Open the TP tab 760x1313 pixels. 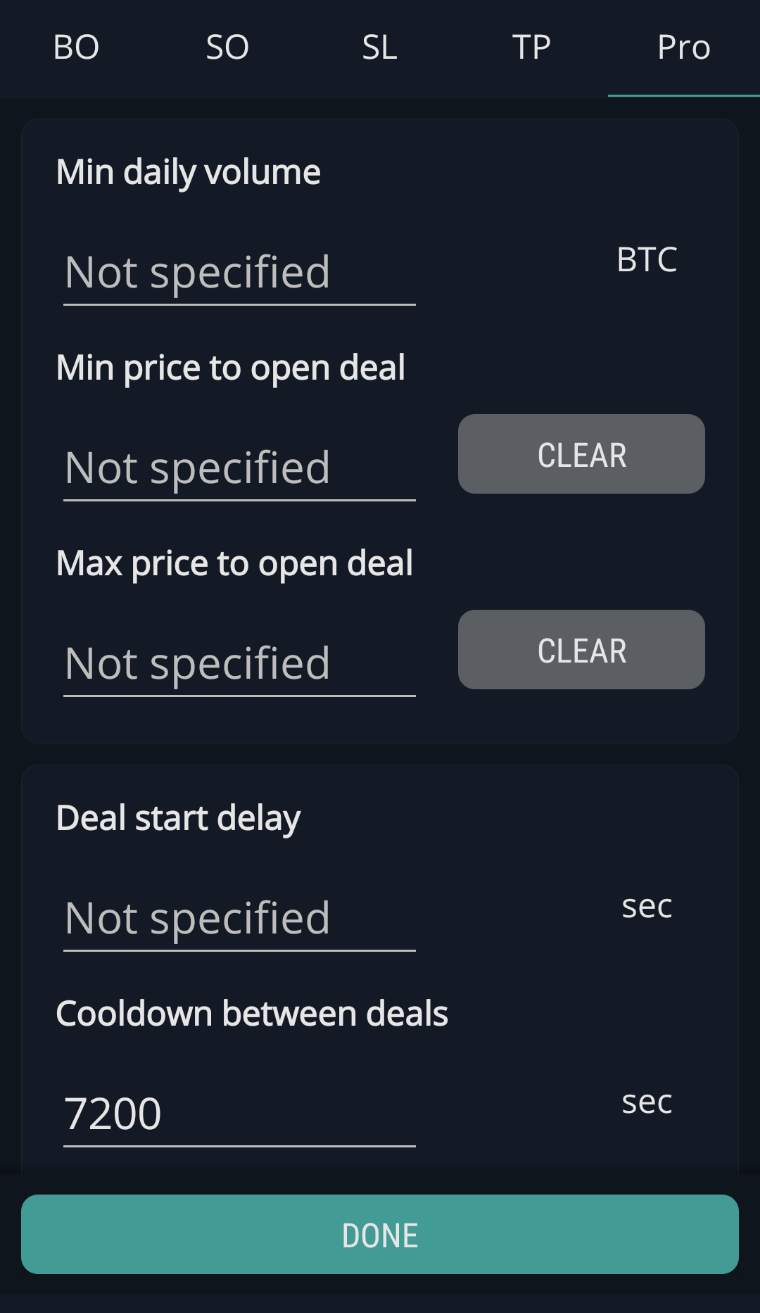tap(532, 47)
